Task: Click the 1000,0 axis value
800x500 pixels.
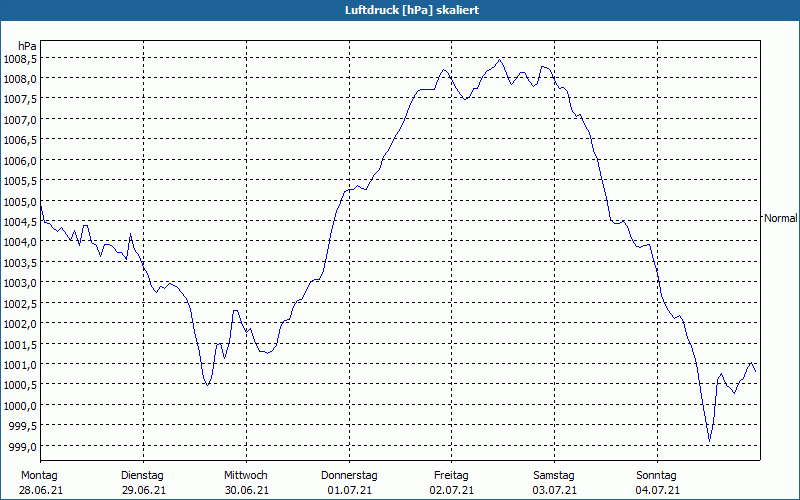Action: 20,406
